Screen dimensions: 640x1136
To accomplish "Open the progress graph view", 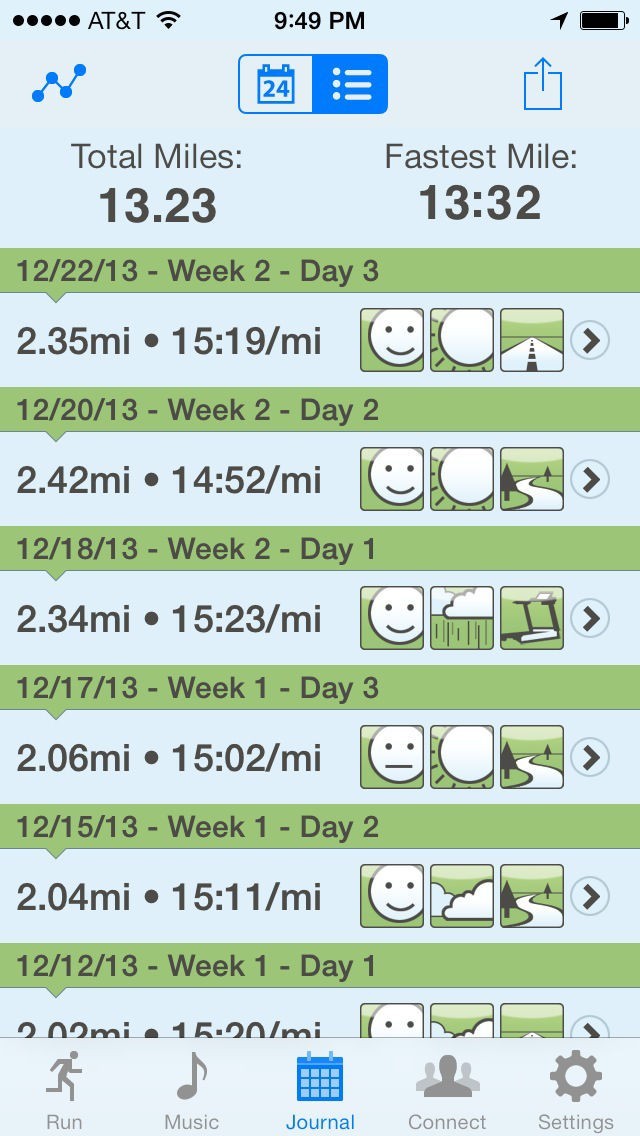I will tap(59, 84).
